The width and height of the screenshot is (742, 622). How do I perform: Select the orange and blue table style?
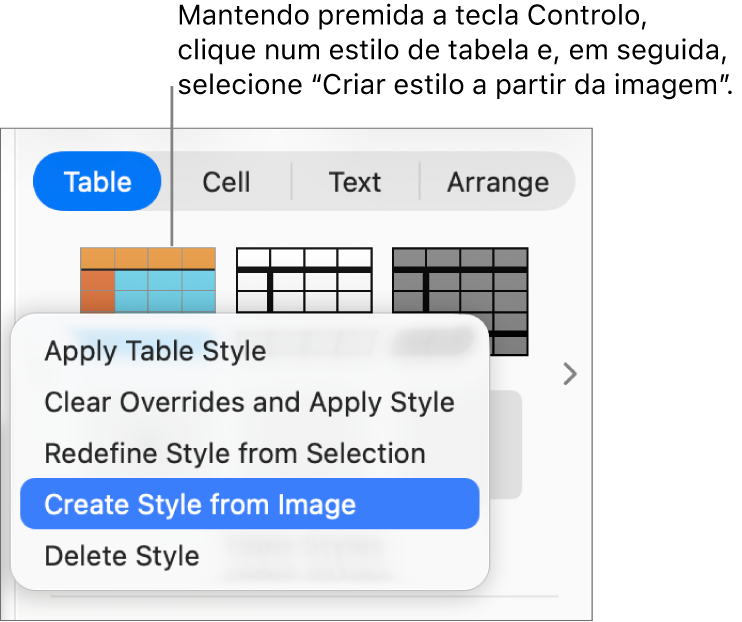point(147,280)
